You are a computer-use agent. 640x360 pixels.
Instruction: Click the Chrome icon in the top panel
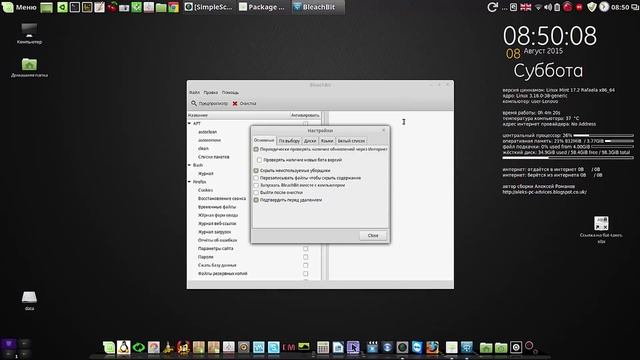(x=173, y=7)
